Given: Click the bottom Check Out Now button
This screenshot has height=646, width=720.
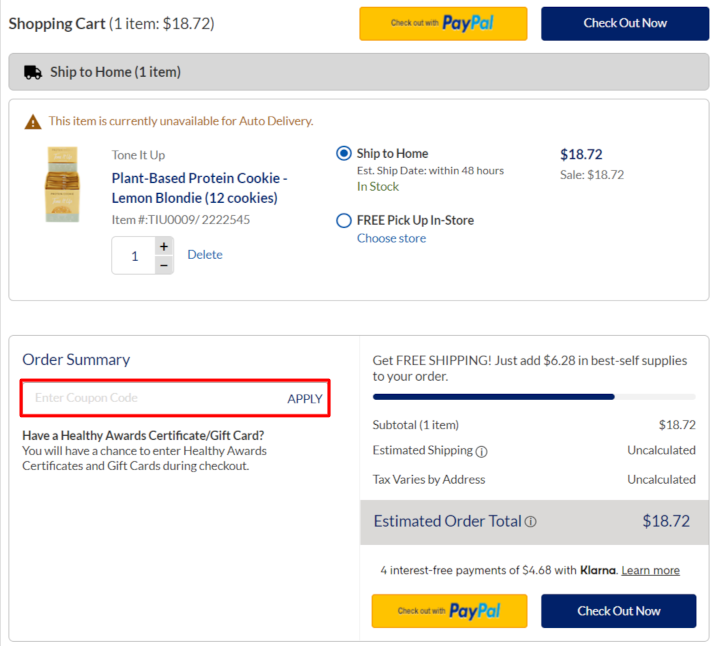Looking at the screenshot, I should click(618, 611).
